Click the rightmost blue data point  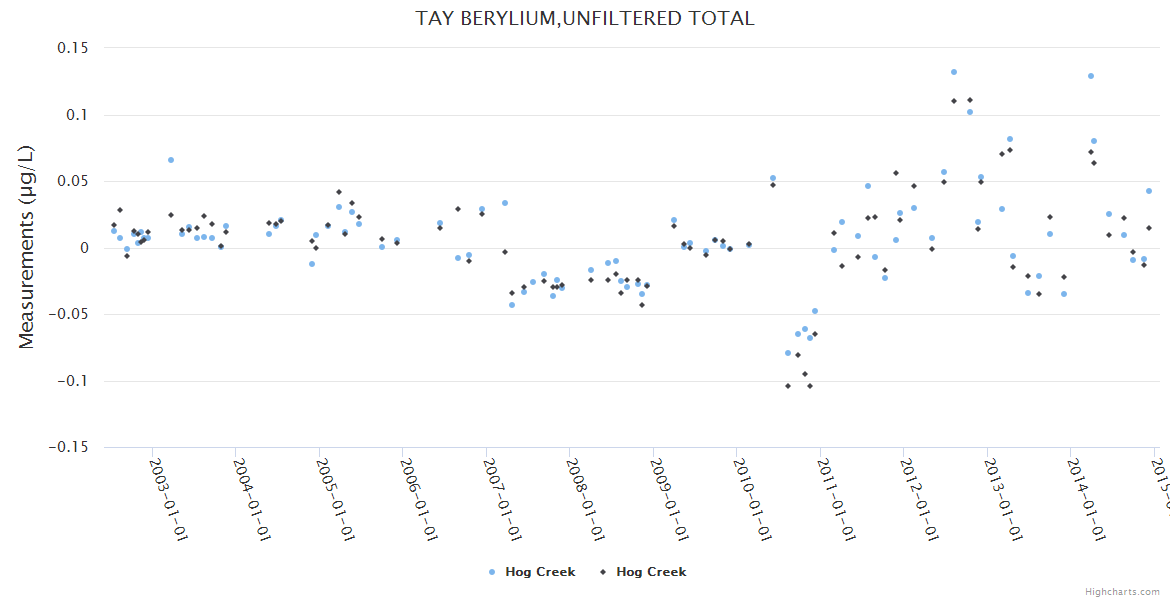pos(1149,191)
